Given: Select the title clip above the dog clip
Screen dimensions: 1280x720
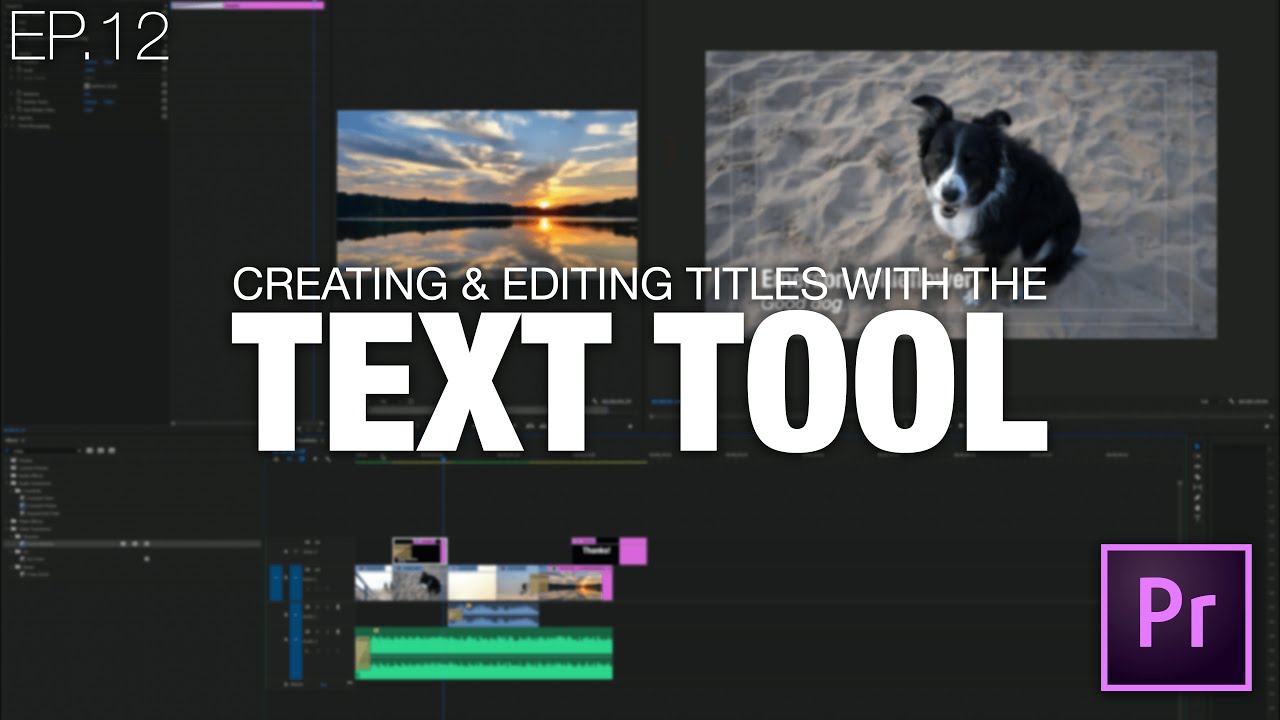Looking at the screenshot, I should pos(419,551).
